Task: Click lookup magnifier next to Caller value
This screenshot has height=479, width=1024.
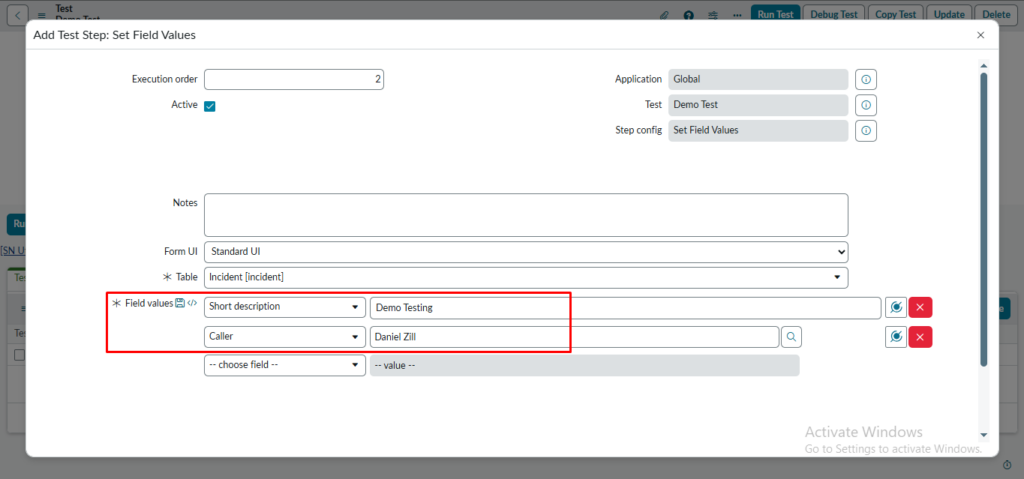Action: pos(790,337)
